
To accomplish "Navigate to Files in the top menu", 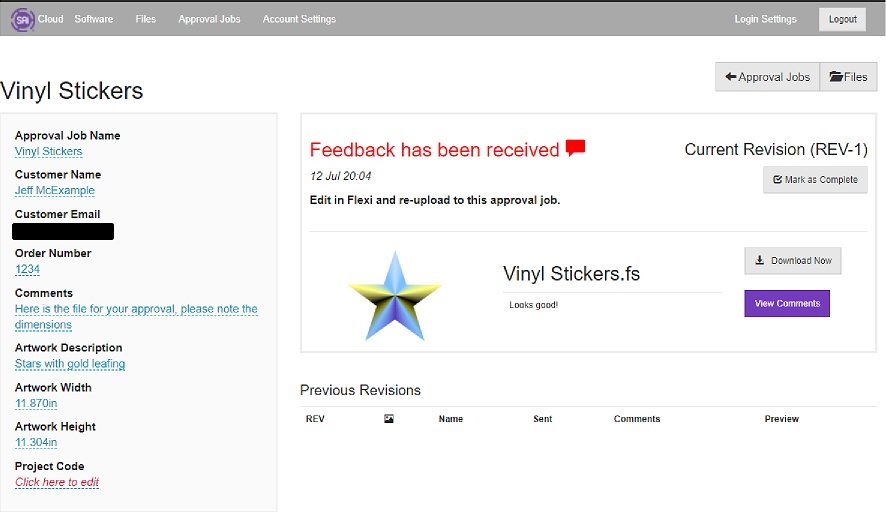I will tap(146, 19).
